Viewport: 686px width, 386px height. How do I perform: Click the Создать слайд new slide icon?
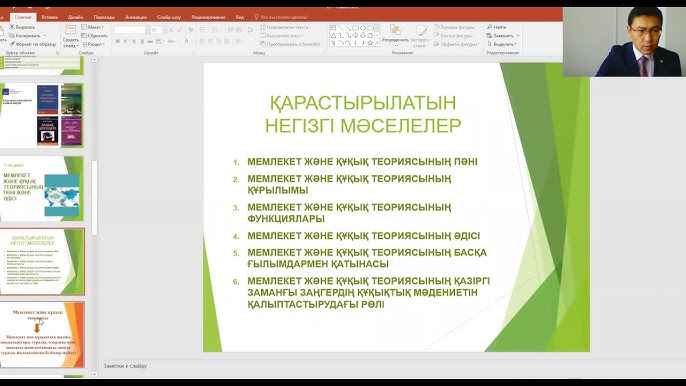[70, 30]
